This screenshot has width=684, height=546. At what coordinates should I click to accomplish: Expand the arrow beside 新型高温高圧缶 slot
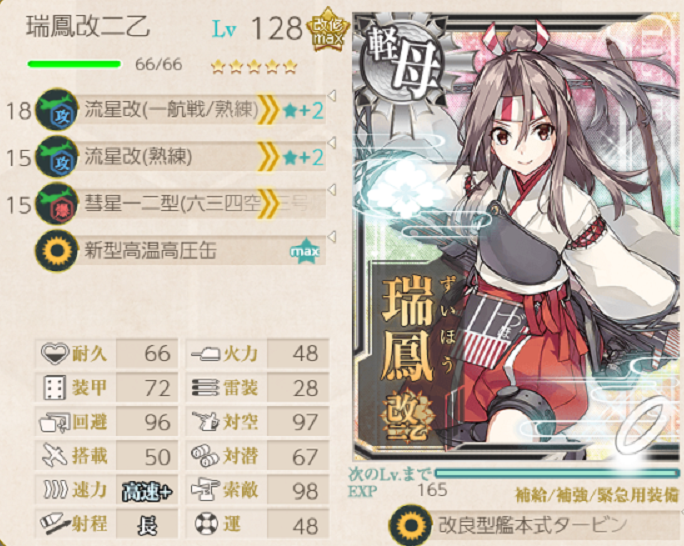(332, 237)
